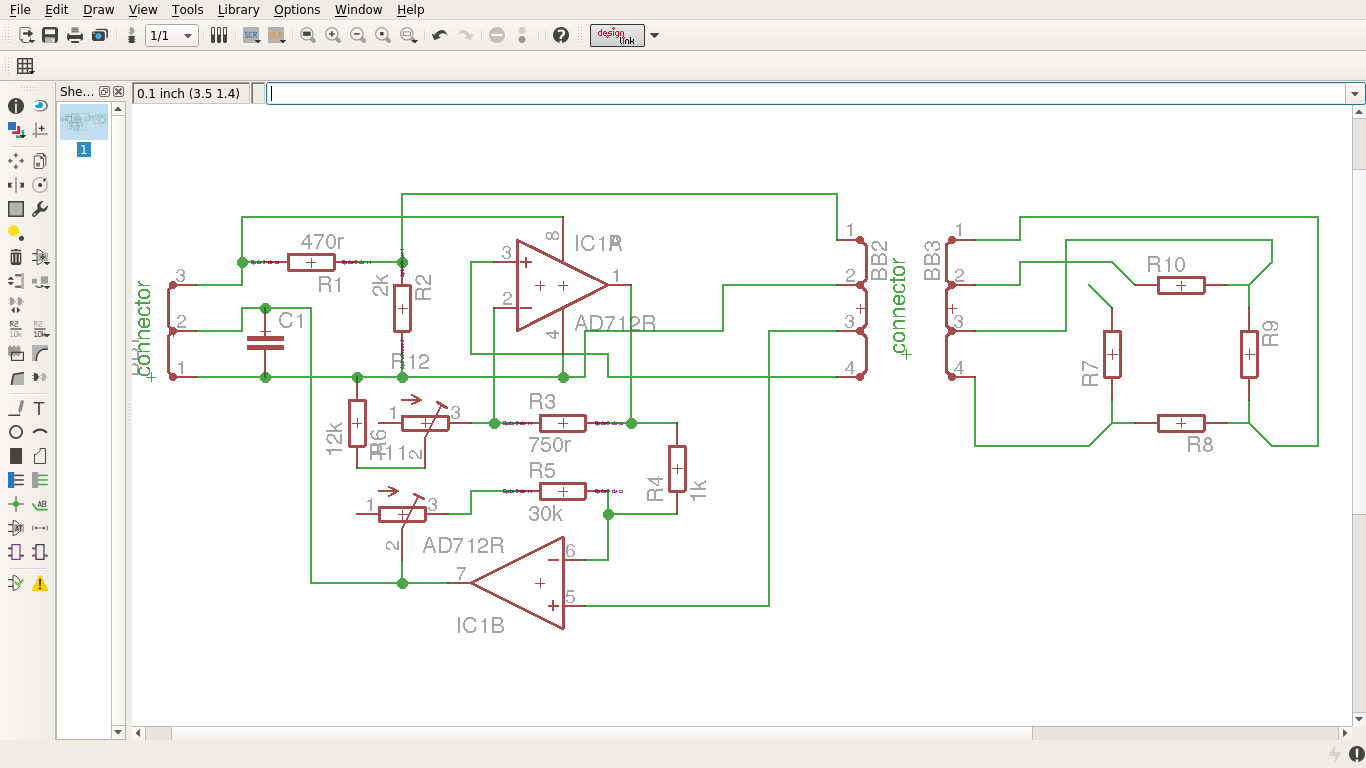Image resolution: width=1366 pixels, height=768 pixels.
Task: Select the Mark tool
Action: pyautogui.click(x=40, y=130)
